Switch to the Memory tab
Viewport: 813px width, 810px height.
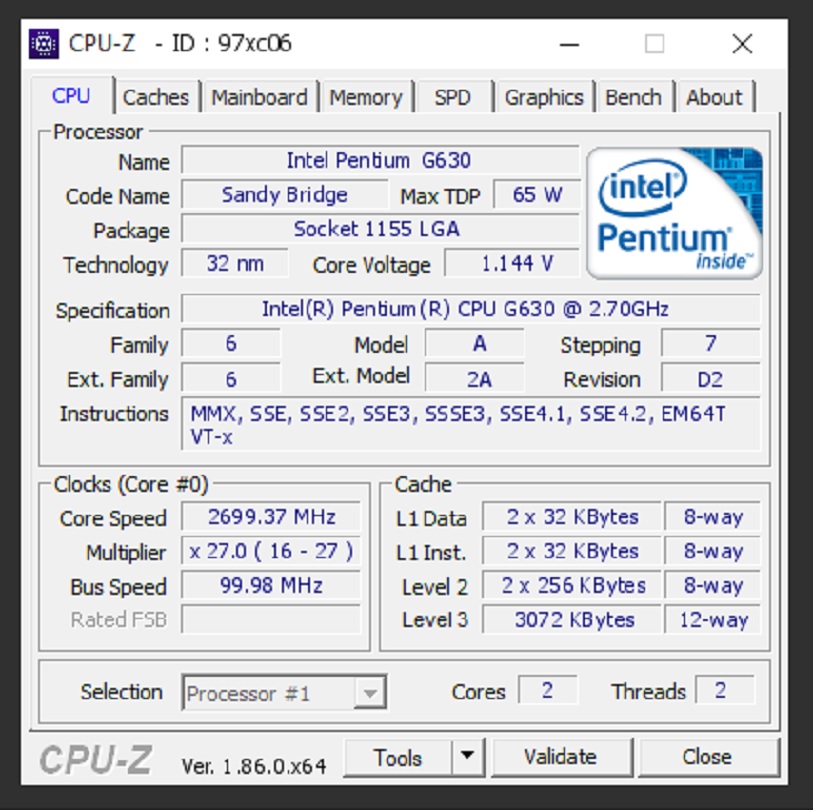point(367,97)
